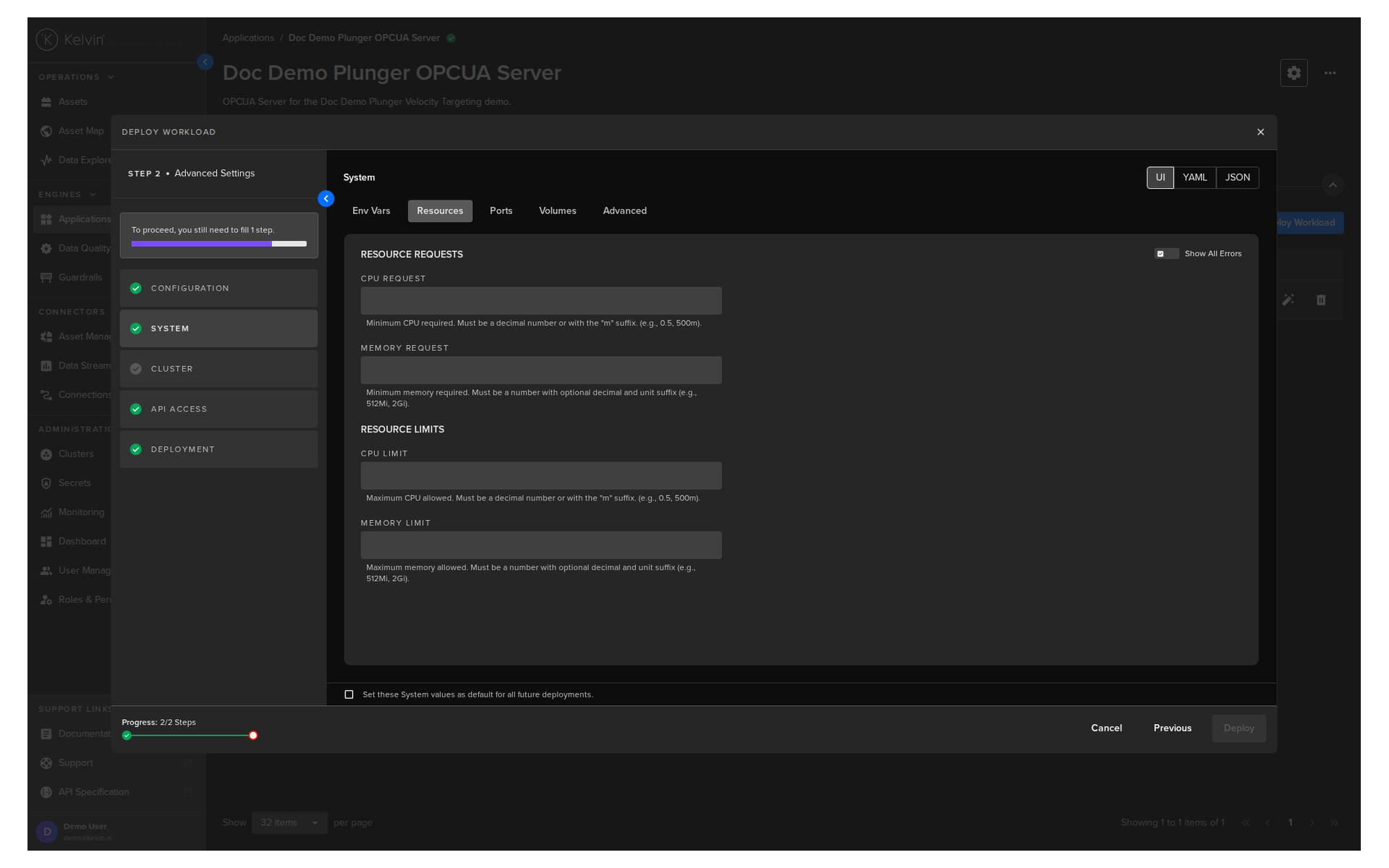Click the red endpoint on progress tracker
The height and width of the screenshot is (868, 1389).
pos(253,736)
